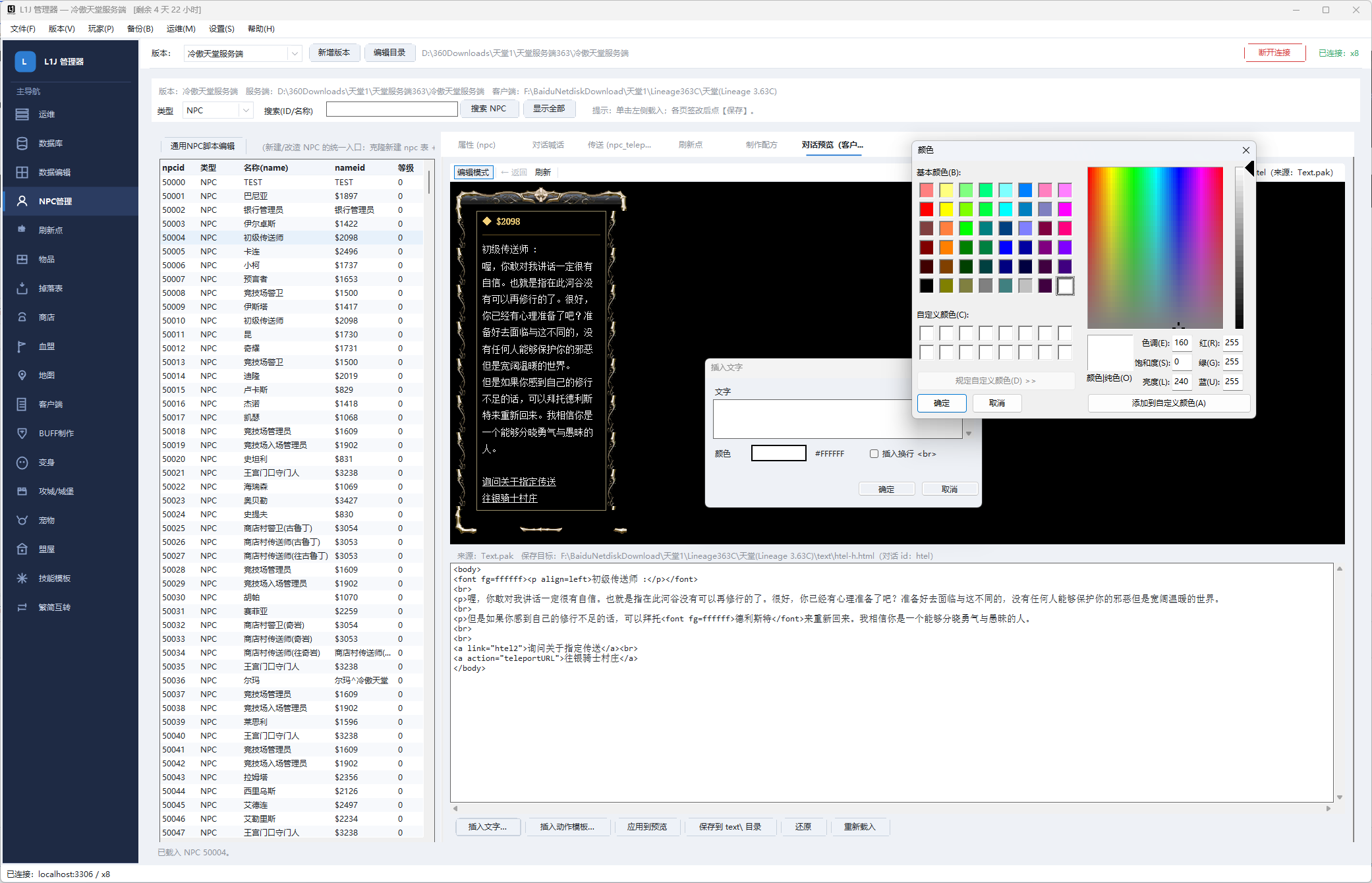The width and height of the screenshot is (1372, 883).
Task: Open the 运维(M) menu
Action: point(181,28)
